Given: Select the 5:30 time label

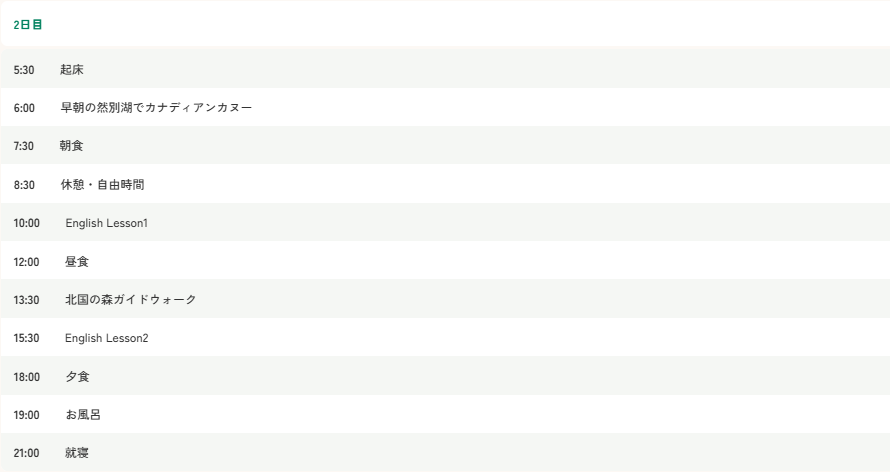Looking at the screenshot, I should point(24,70).
